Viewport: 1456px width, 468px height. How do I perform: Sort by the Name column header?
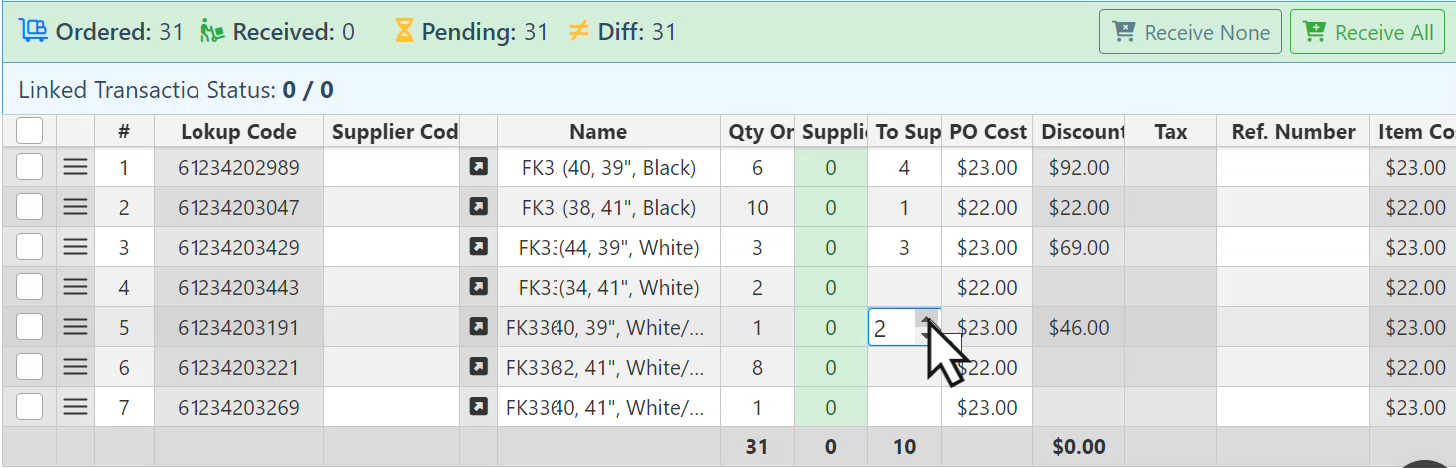pos(598,132)
